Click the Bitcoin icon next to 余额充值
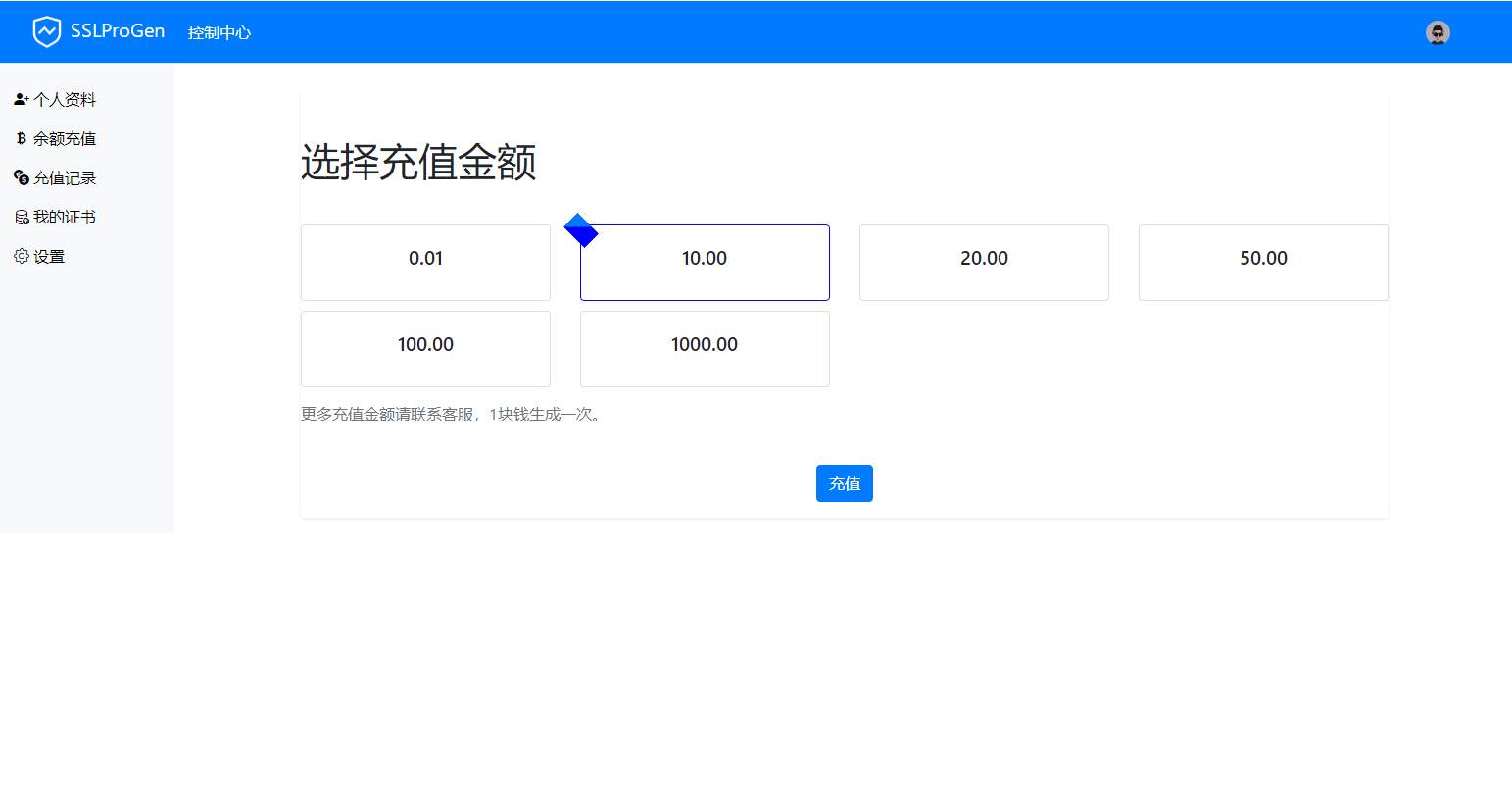The height and width of the screenshot is (793, 1512). pos(21,138)
